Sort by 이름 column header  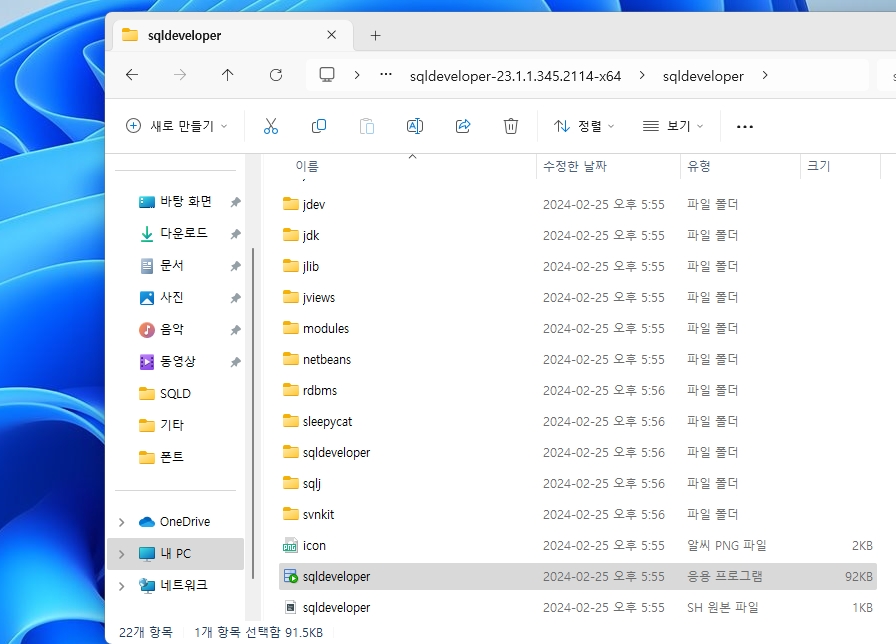coord(307,166)
